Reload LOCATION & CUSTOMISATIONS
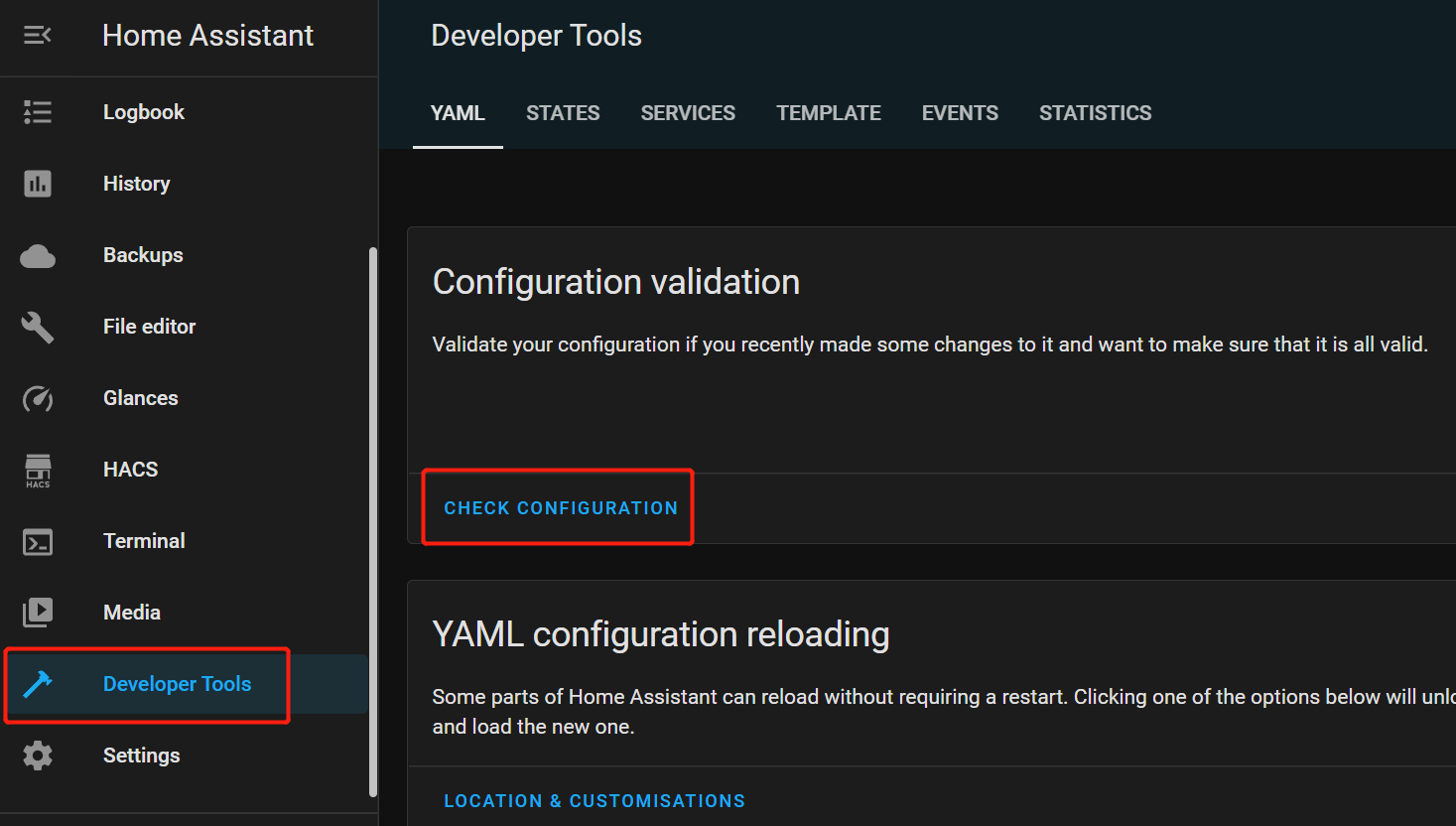 tap(595, 801)
